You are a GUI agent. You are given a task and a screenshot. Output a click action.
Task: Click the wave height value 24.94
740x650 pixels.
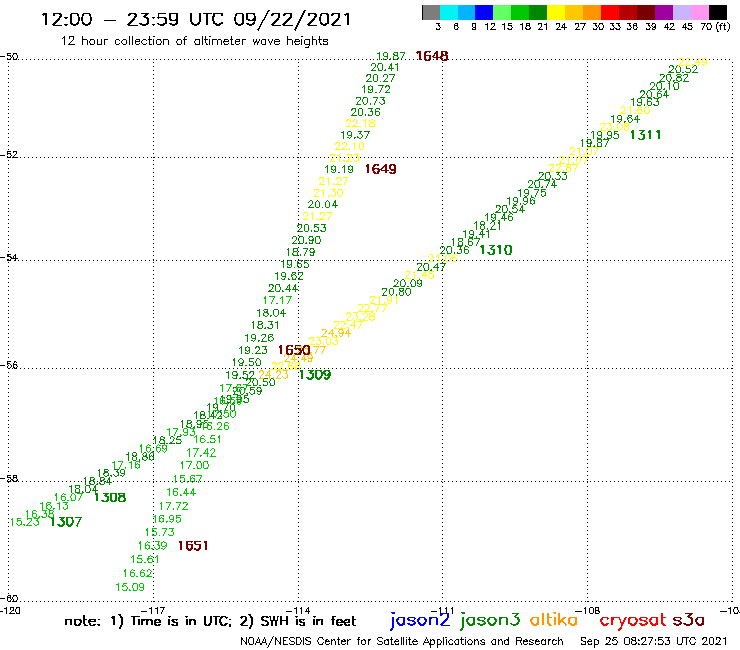point(336,333)
